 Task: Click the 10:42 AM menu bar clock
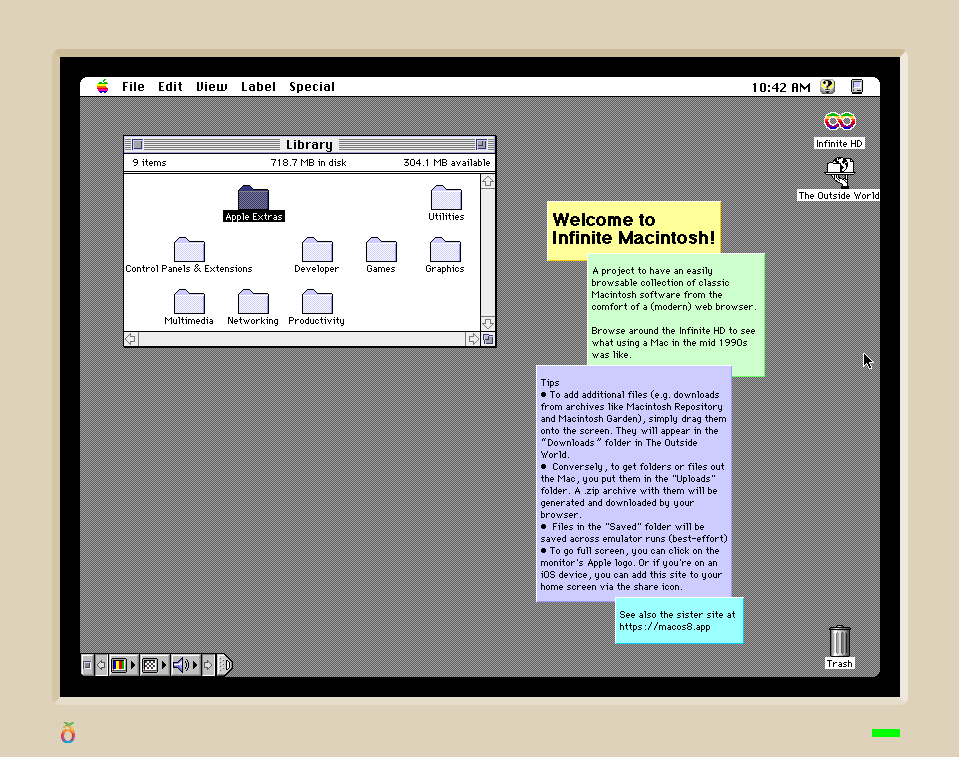click(781, 87)
